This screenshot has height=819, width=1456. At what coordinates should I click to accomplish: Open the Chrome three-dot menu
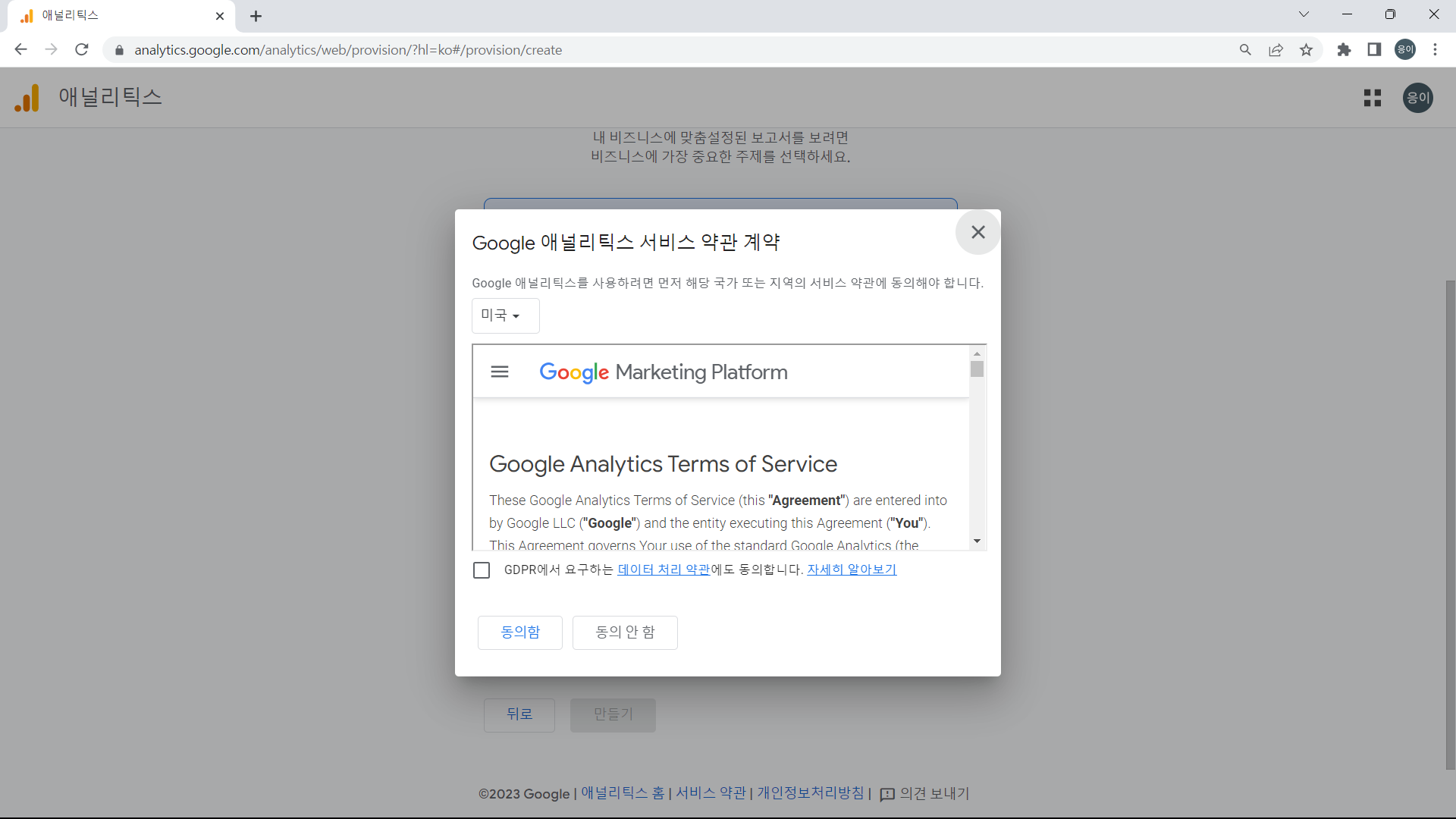pyautogui.click(x=1436, y=49)
